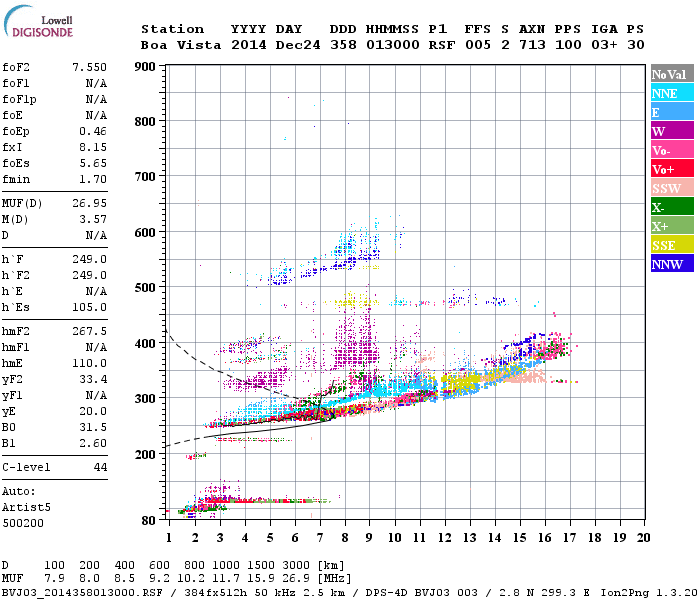Click the fxI value 8.15
The image size is (700, 600).
click(x=93, y=147)
